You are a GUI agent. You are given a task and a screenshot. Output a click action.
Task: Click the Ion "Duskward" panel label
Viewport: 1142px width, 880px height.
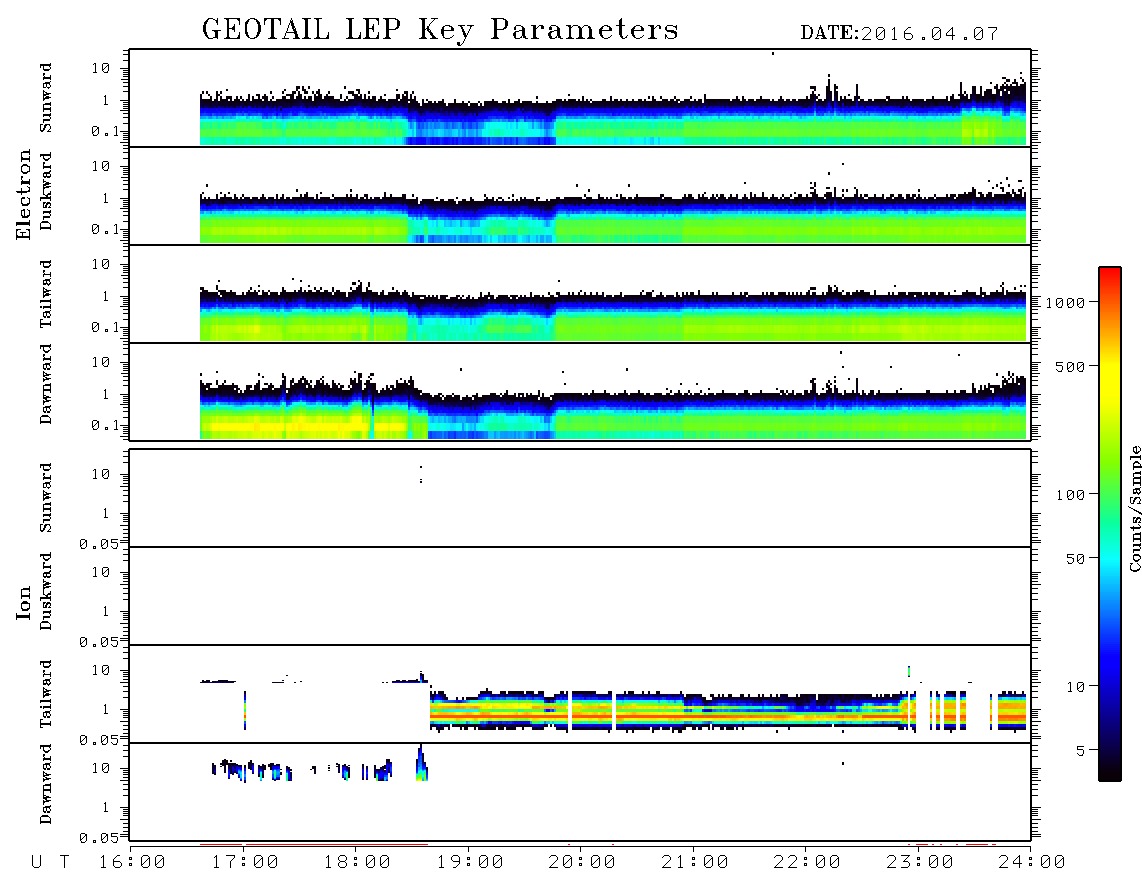(x=46, y=591)
